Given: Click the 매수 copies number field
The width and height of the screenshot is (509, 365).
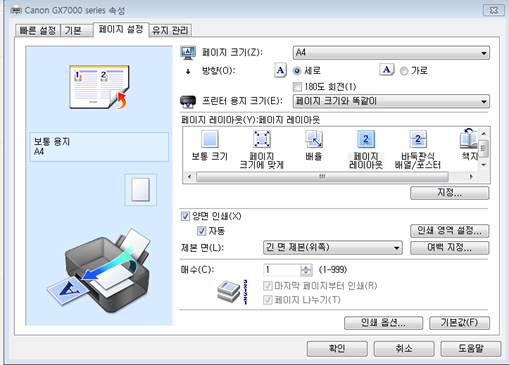Looking at the screenshot, I should click(282, 270).
